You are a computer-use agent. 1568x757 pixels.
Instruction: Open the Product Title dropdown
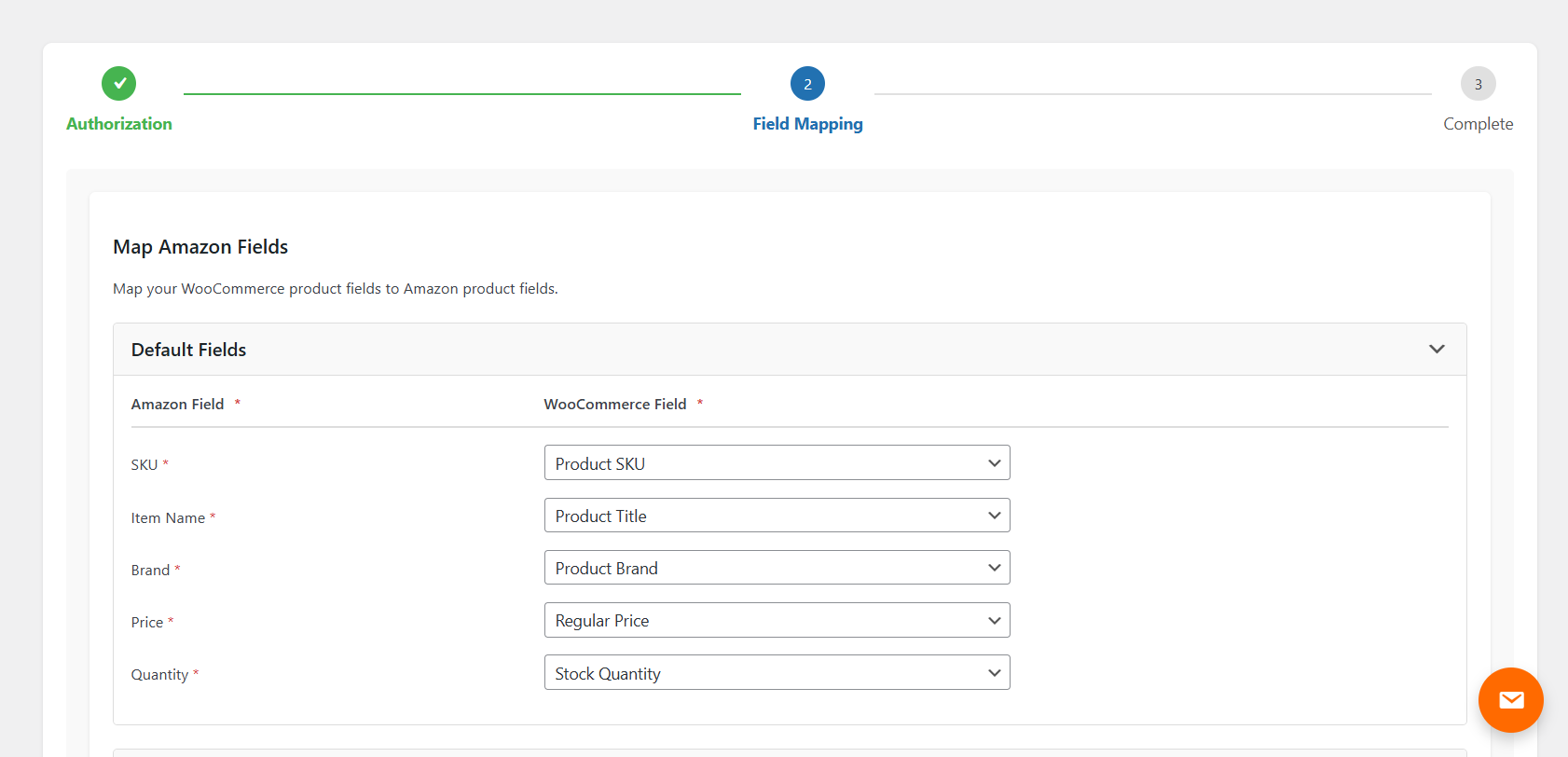[777, 516]
